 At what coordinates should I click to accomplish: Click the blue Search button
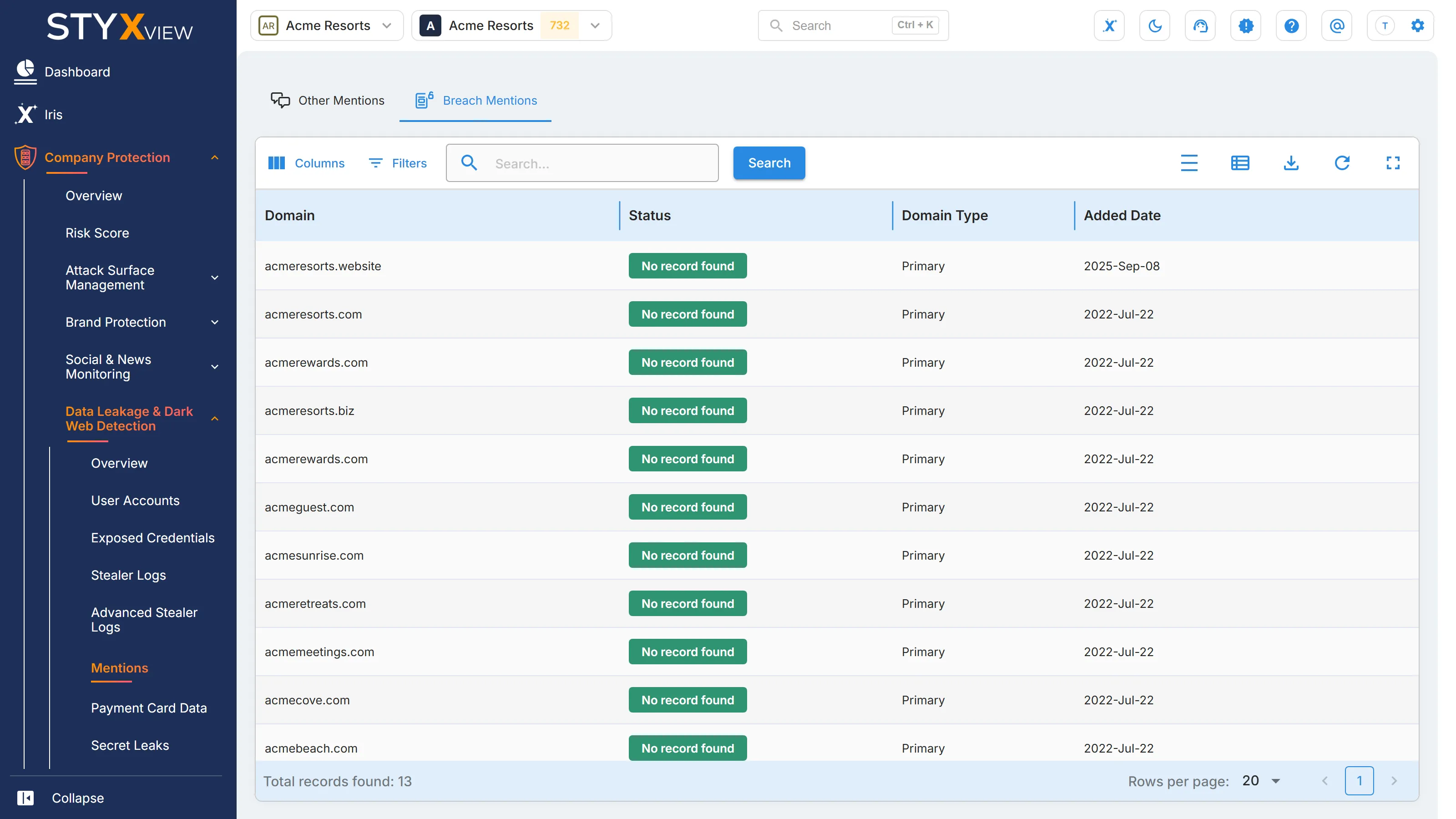coord(768,163)
